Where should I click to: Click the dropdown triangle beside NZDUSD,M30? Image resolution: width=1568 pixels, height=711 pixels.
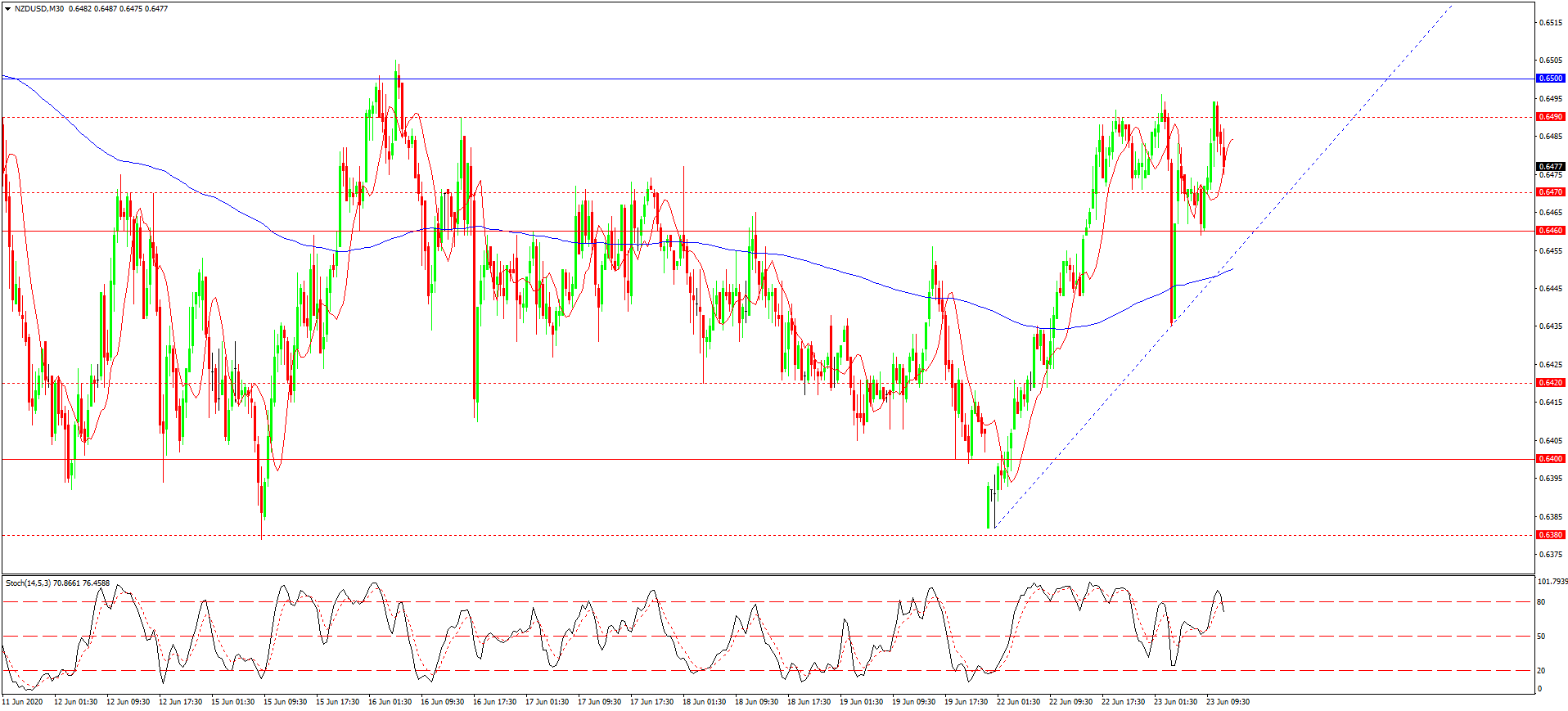tap(7, 9)
